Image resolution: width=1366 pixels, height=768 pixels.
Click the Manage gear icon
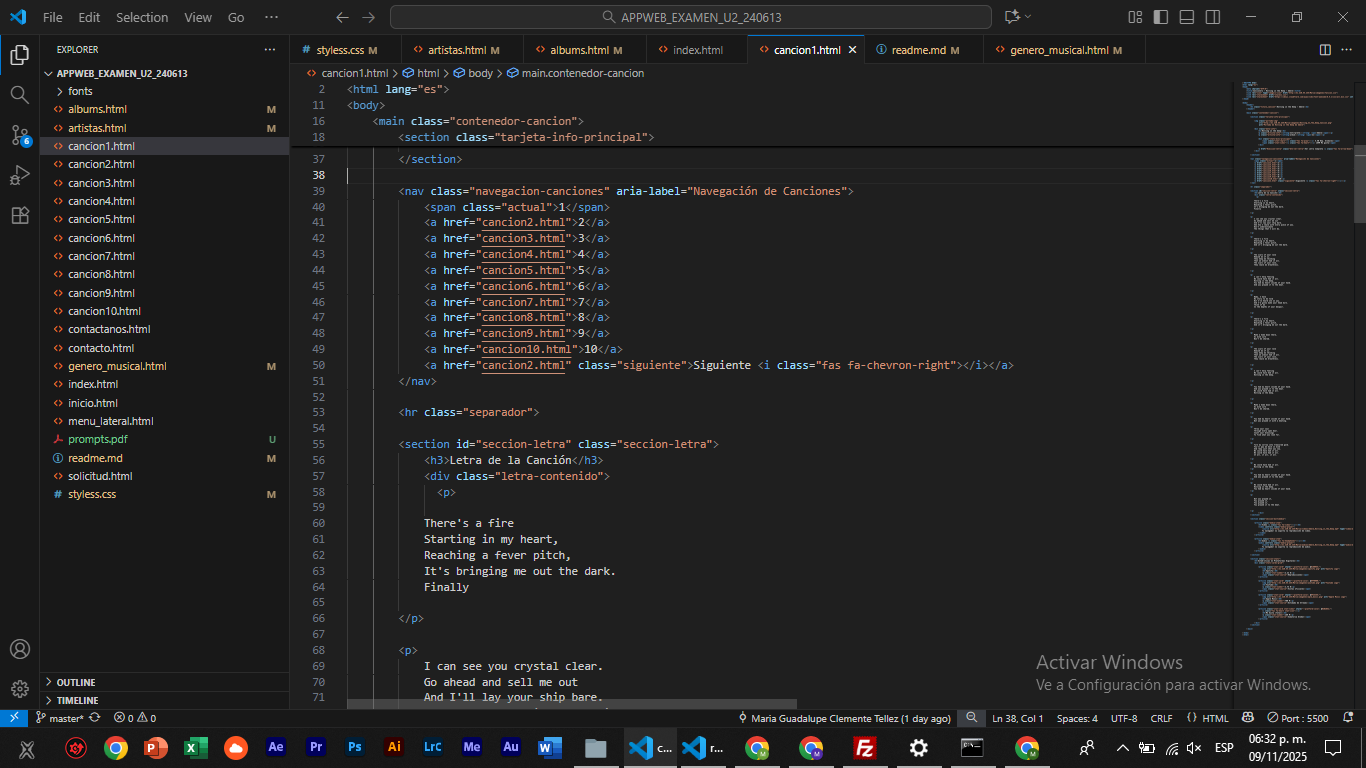pos(19,689)
